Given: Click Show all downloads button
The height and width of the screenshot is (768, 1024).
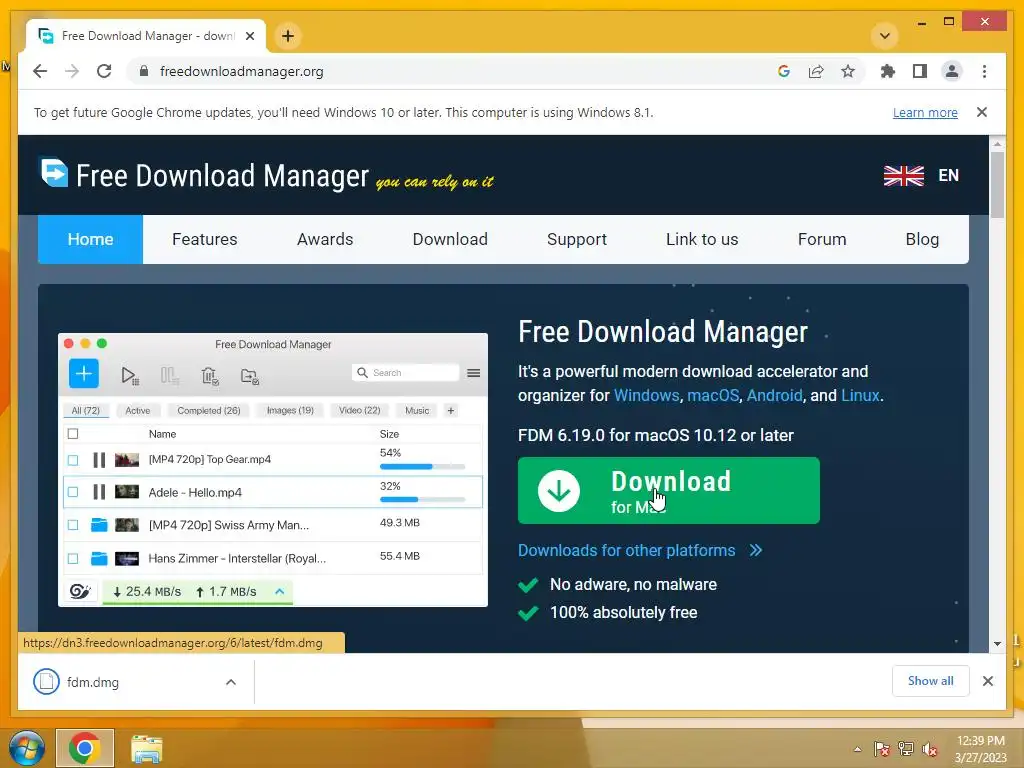Looking at the screenshot, I should 931,681.
